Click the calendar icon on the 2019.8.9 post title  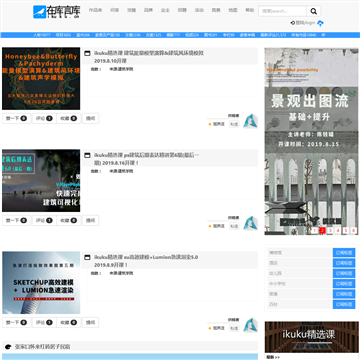(x=87, y=257)
